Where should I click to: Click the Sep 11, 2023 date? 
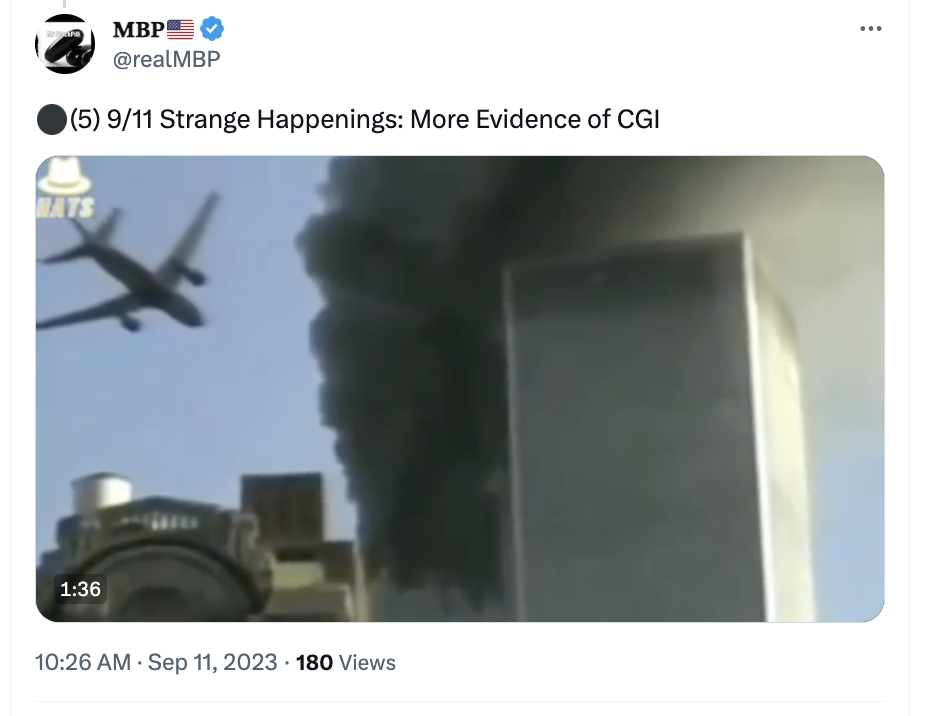[212, 663]
